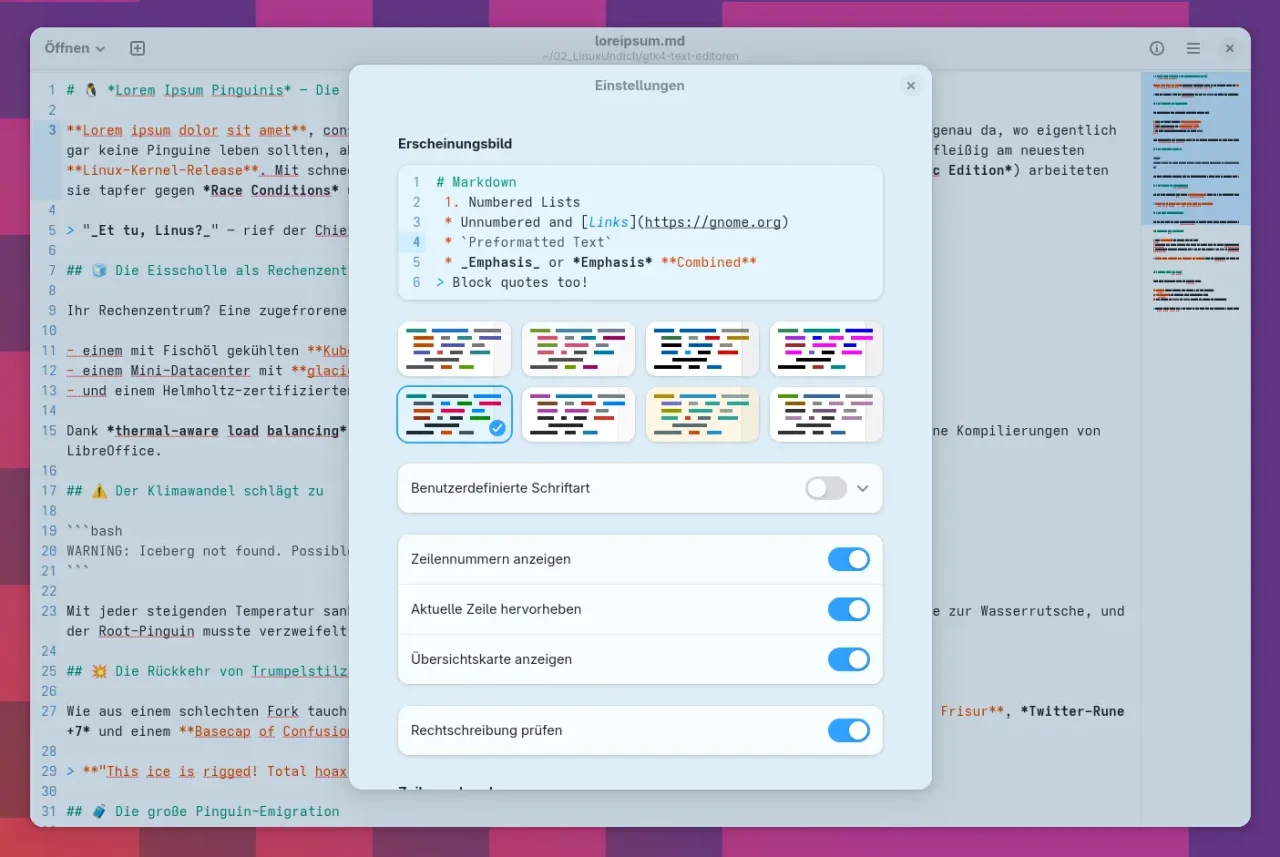1280x857 pixels.
Task: Expand the Benutzerdefinierte Schriftart row chevron
Action: (863, 488)
